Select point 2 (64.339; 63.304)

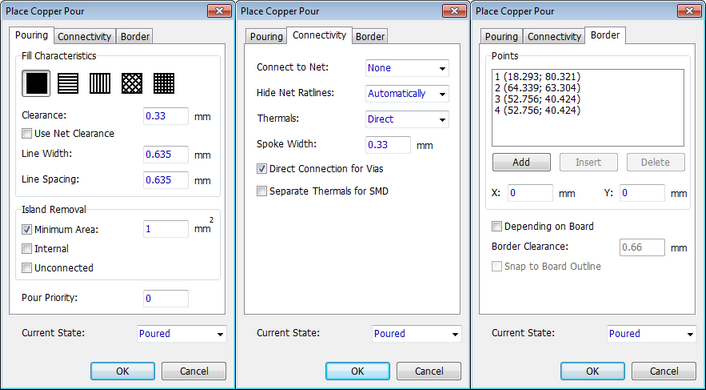click(538, 88)
